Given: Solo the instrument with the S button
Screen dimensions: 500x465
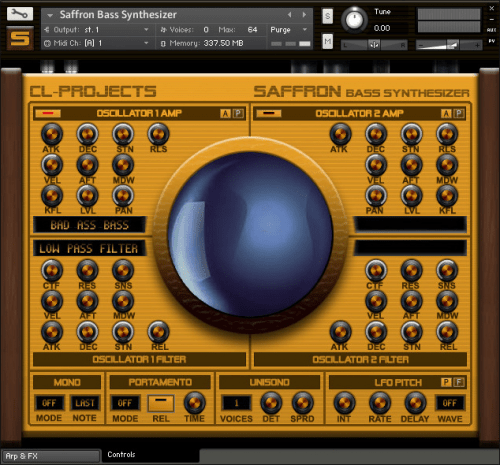Looking at the screenshot, I should pos(327,16).
